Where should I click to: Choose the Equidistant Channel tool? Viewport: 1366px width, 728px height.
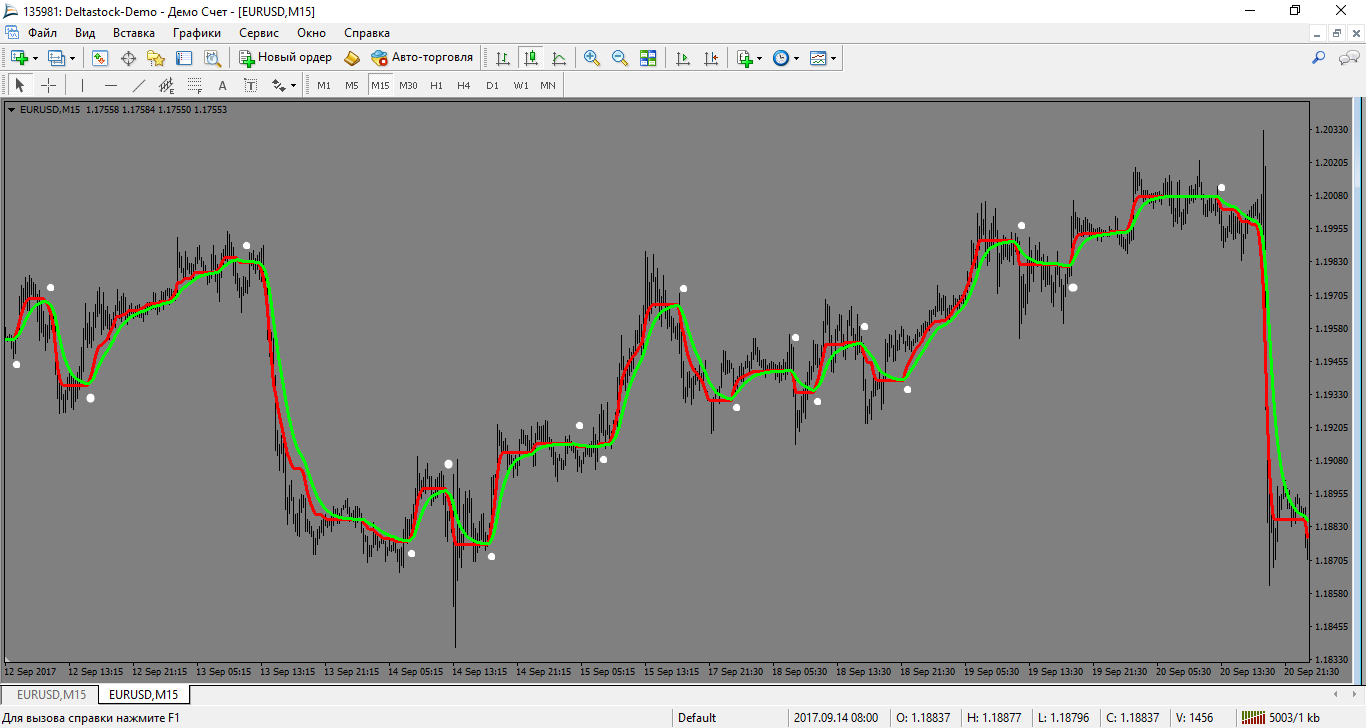tap(167, 85)
